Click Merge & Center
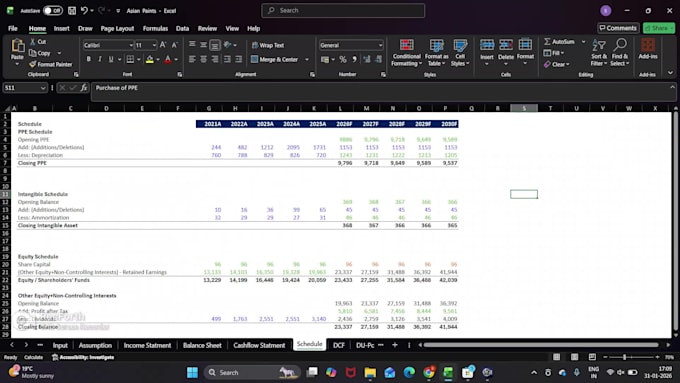680x383 pixels. [275, 59]
